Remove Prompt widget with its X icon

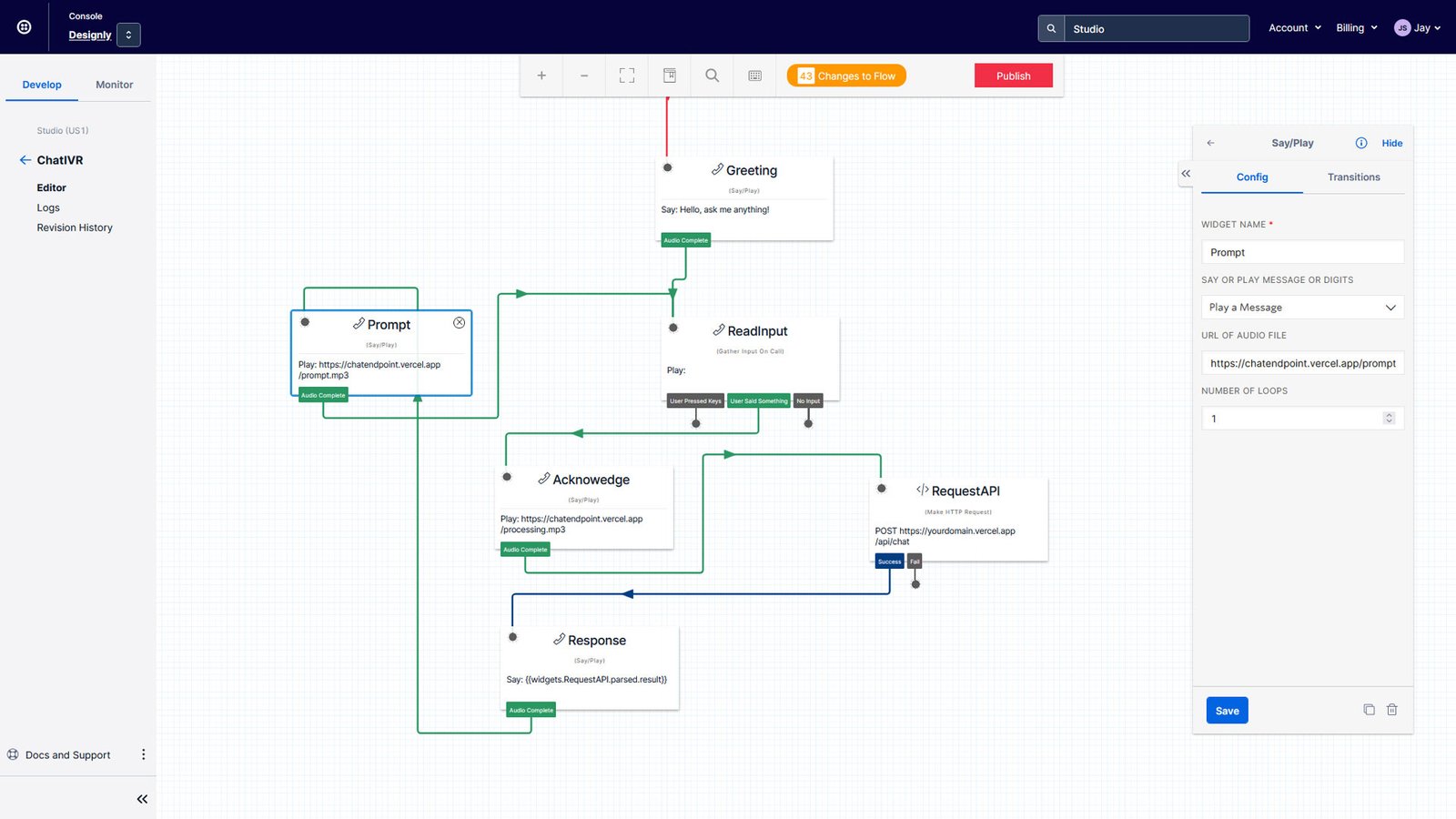point(460,323)
